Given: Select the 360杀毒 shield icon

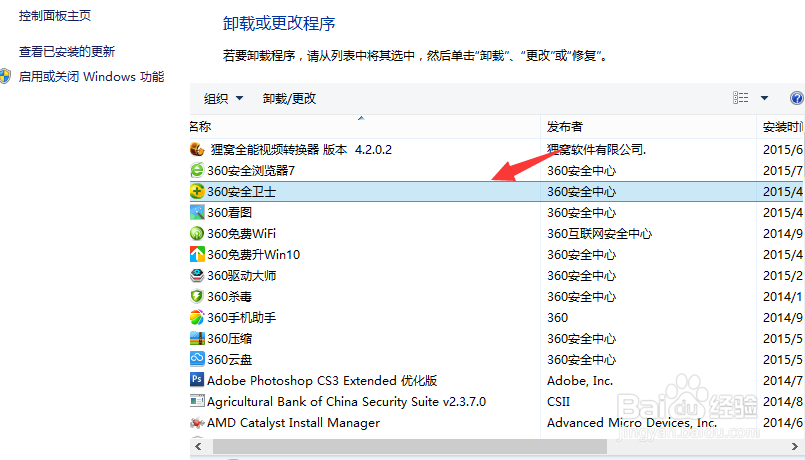Looking at the screenshot, I should (x=197, y=297).
